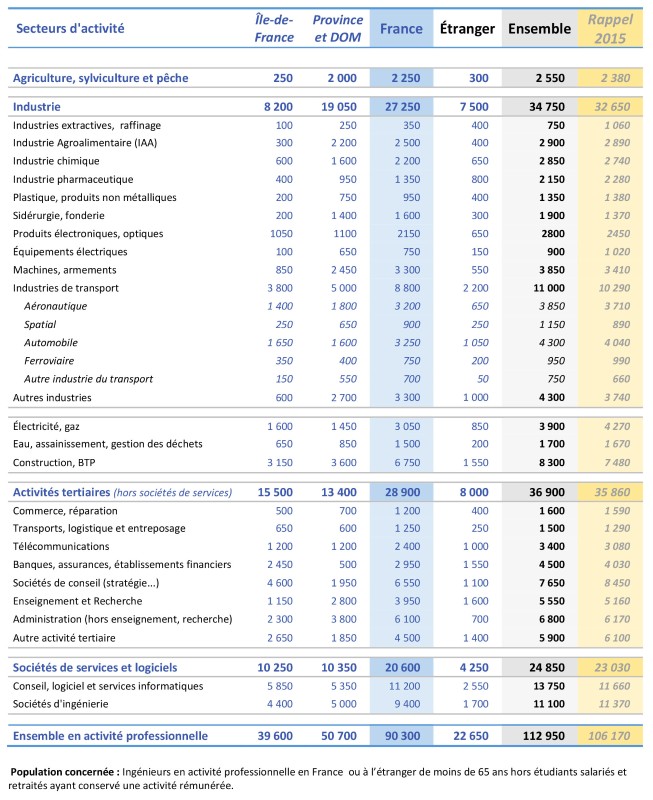Click Activités tertiaires Île-de-France value '15 500'

(x=275, y=492)
